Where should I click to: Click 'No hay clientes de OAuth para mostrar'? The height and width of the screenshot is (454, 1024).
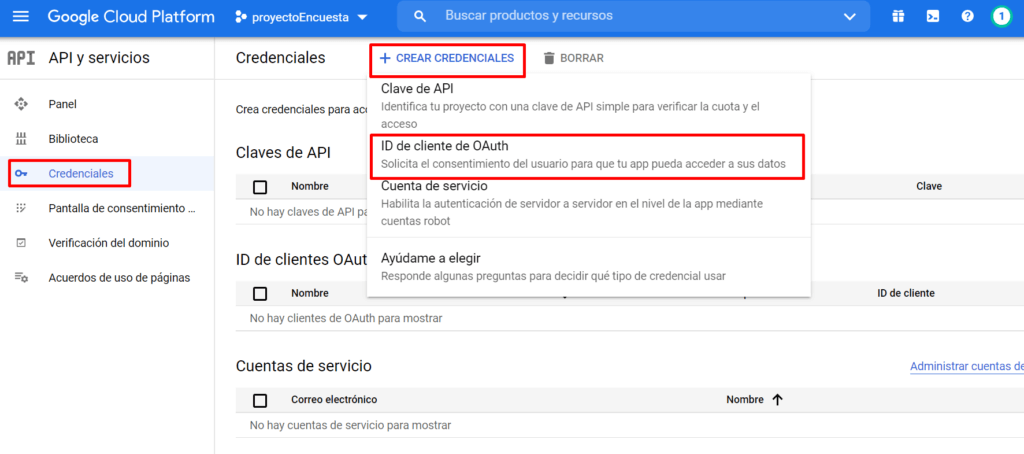346,319
